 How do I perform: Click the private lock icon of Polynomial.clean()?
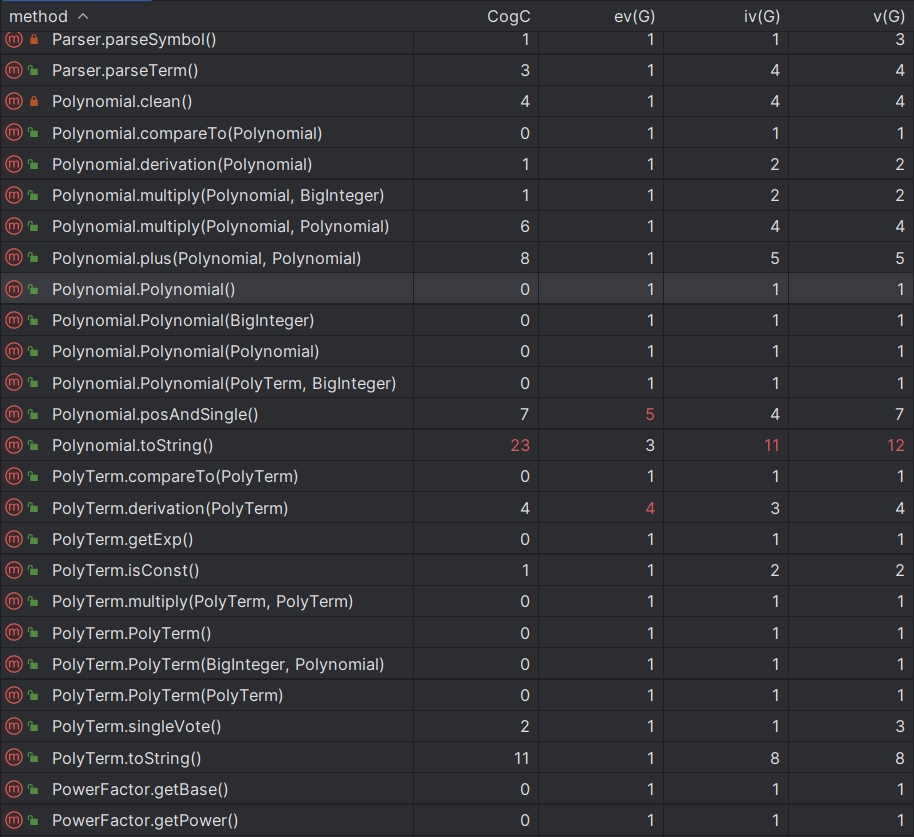tap(34, 101)
